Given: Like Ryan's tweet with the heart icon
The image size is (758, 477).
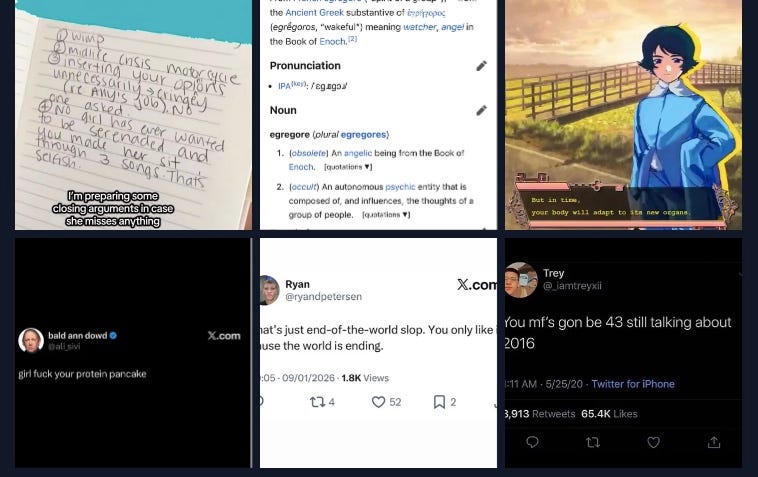Looking at the screenshot, I should (378, 402).
